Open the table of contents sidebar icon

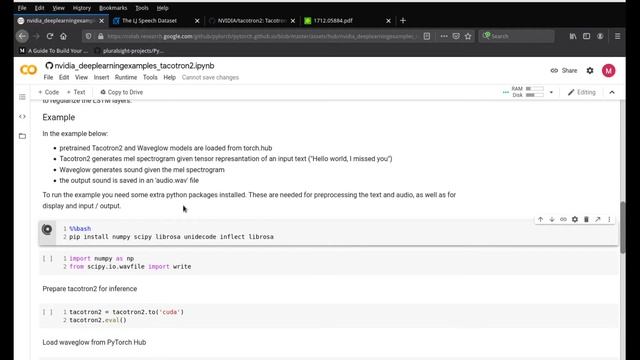pyautogui.click(x=22, y=97)
